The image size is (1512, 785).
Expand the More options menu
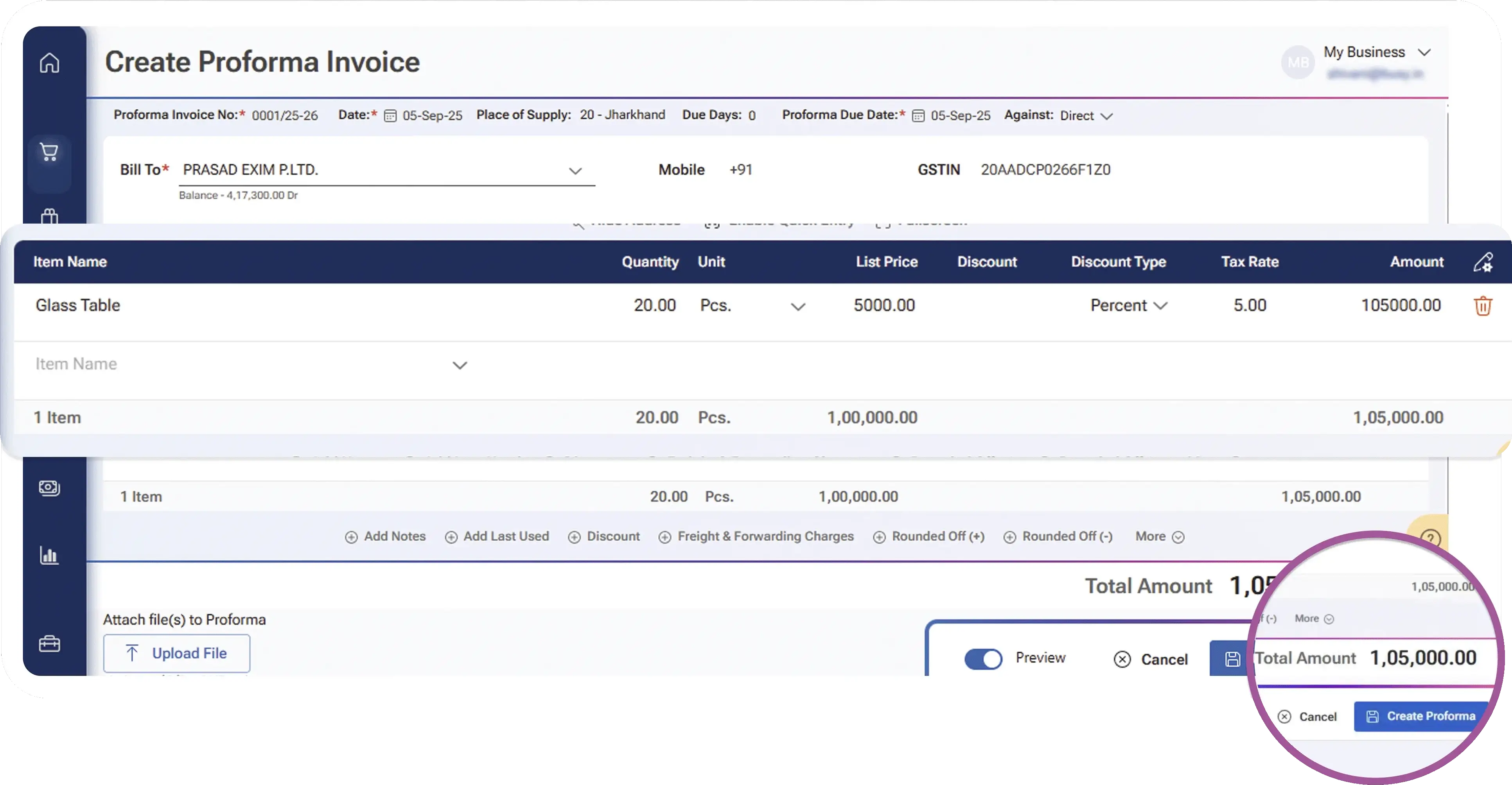click(1159, 536)
